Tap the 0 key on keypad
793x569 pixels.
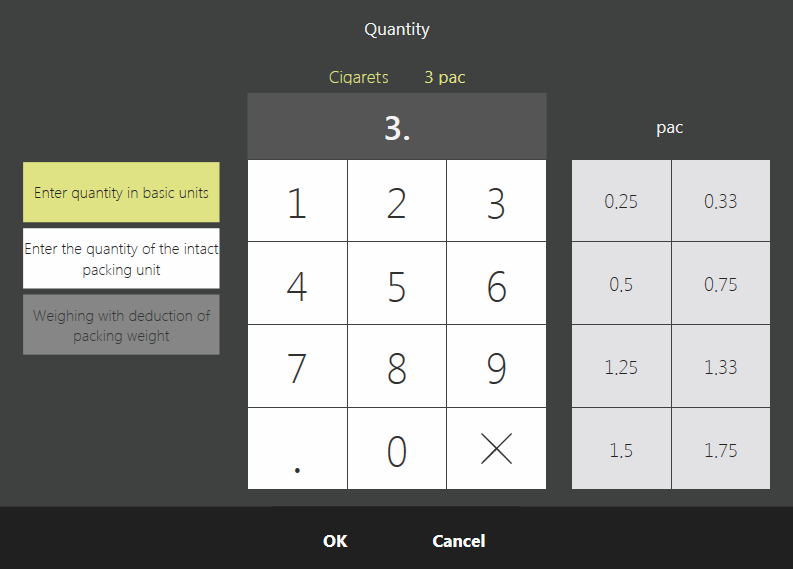point(397,450)
